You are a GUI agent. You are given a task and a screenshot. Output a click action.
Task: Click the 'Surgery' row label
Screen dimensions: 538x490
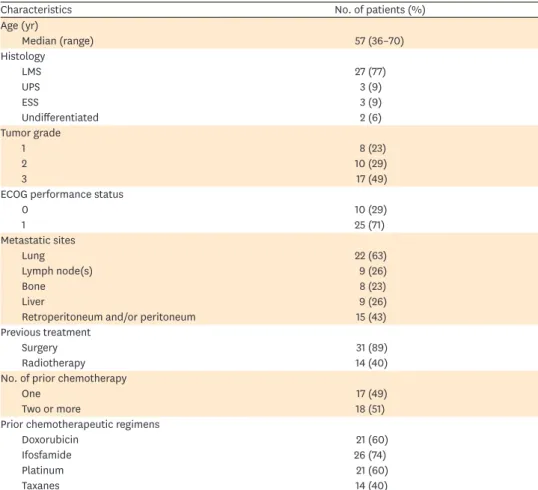coord(39,348)
